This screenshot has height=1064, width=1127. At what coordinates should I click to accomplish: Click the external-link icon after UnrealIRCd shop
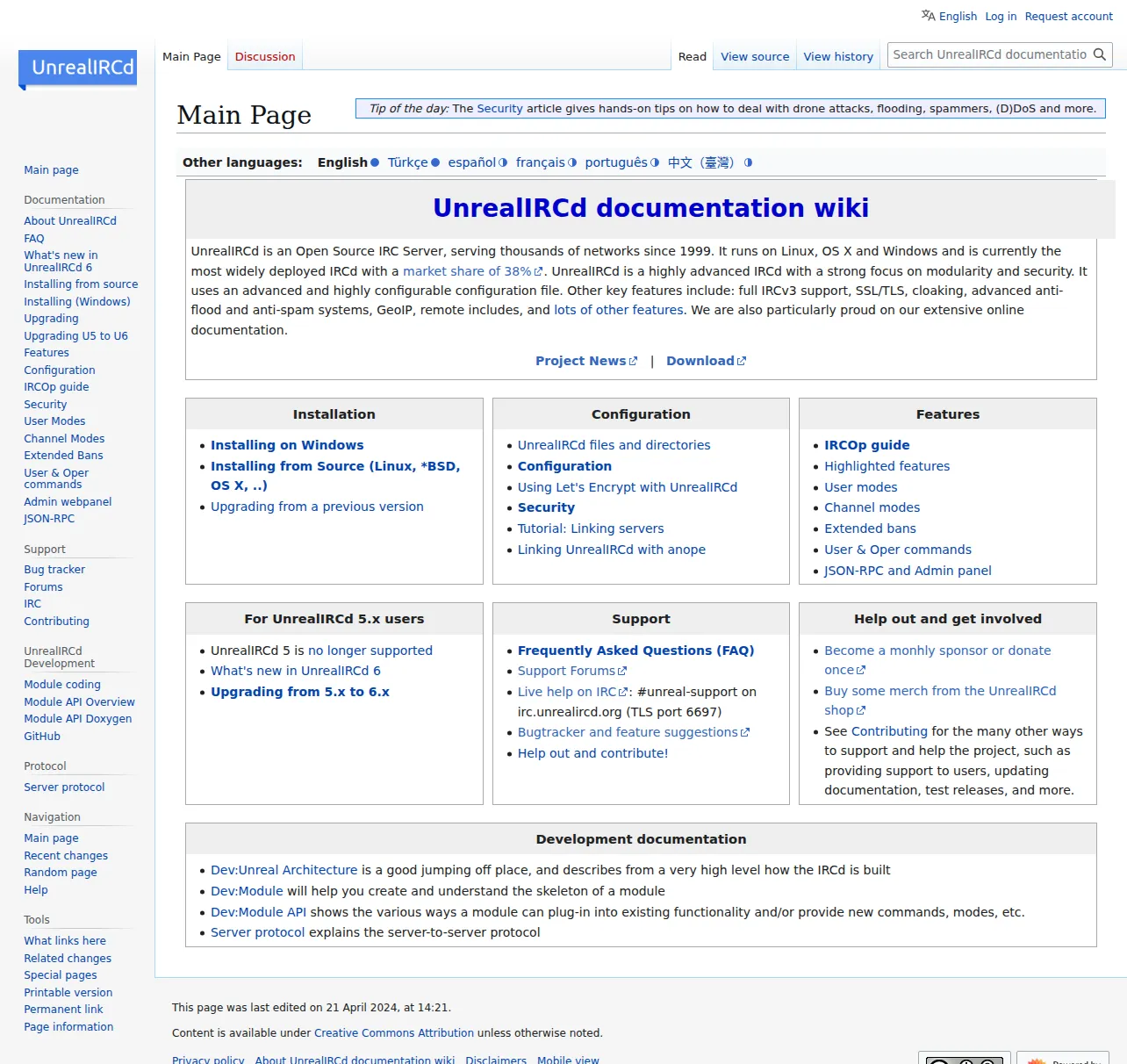[861, 711]
